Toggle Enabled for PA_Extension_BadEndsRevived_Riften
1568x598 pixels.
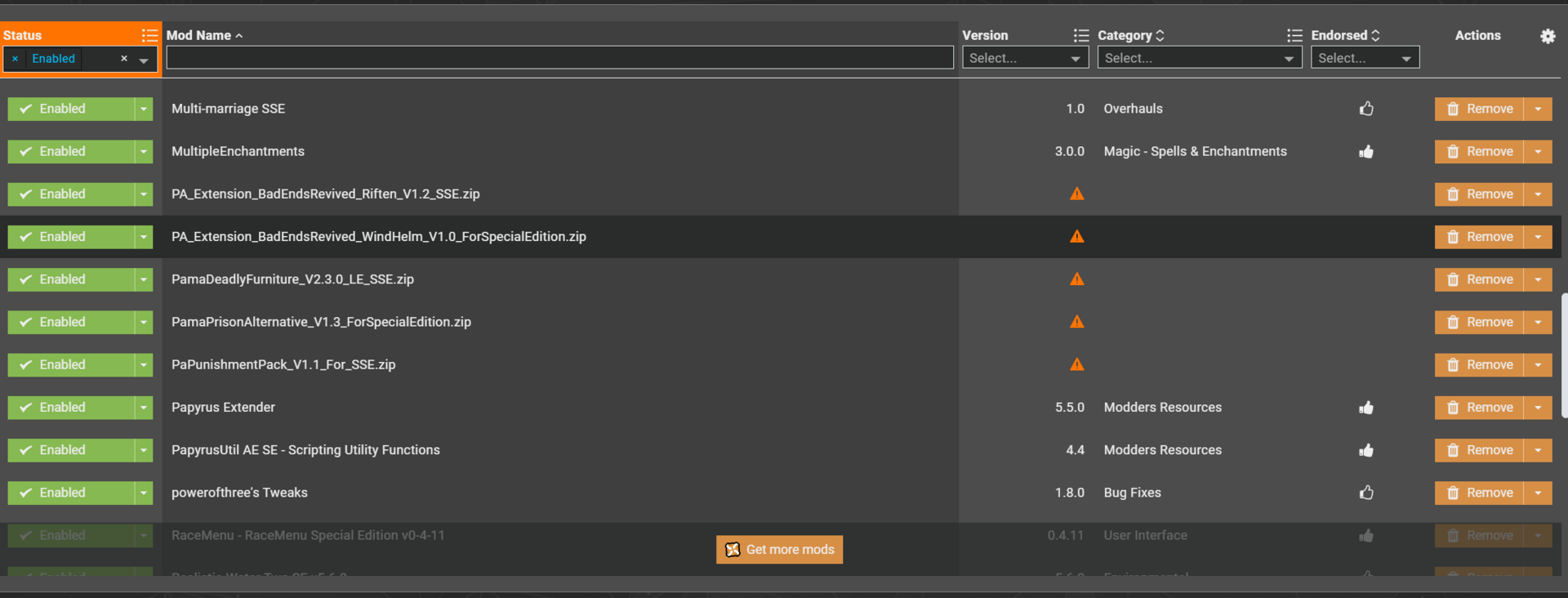click(71, 194)
